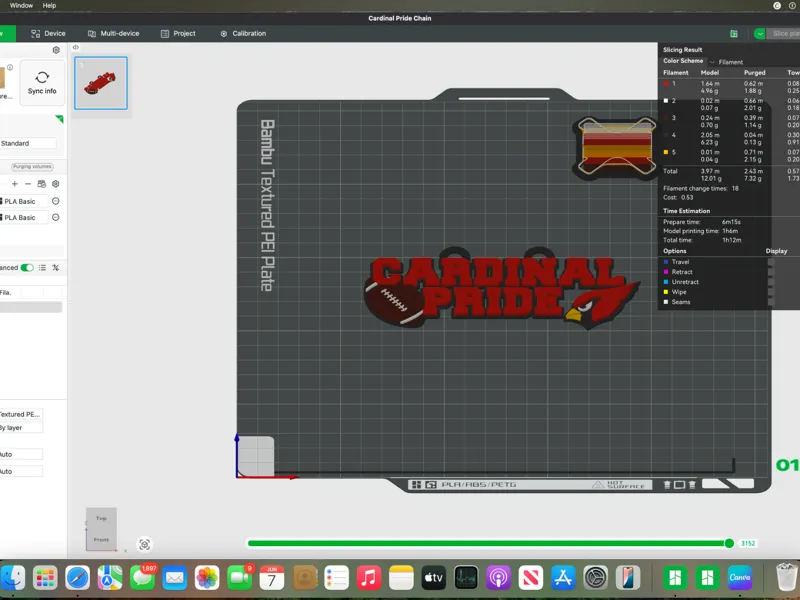Click the reset-to-camera view icon near orientation cube
The image size is (800, 600).
point(144,544)
